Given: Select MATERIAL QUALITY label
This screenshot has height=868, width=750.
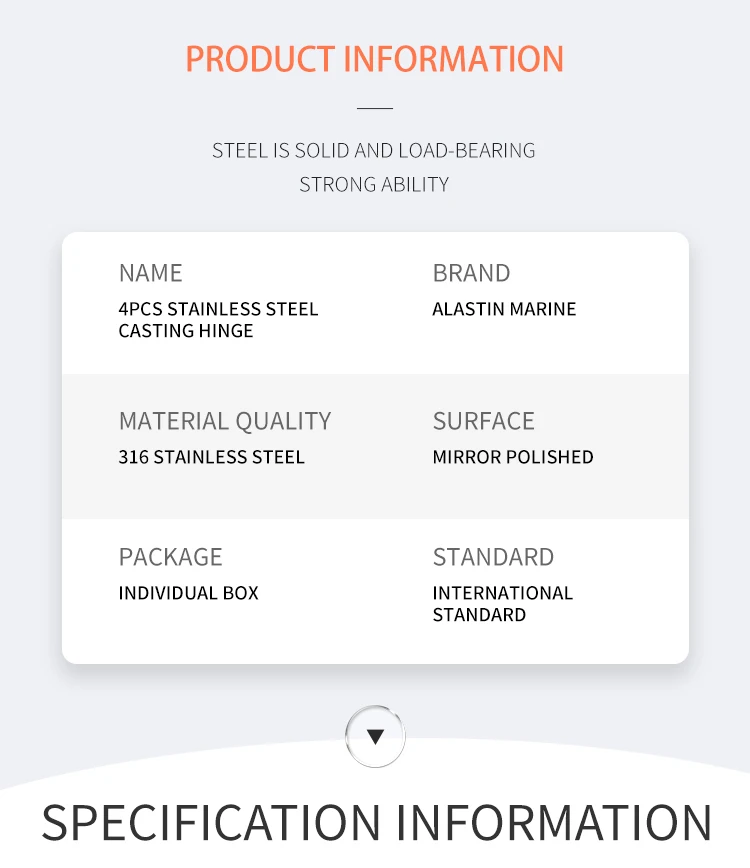Looking at the screenshot, I should coord(225,421).
